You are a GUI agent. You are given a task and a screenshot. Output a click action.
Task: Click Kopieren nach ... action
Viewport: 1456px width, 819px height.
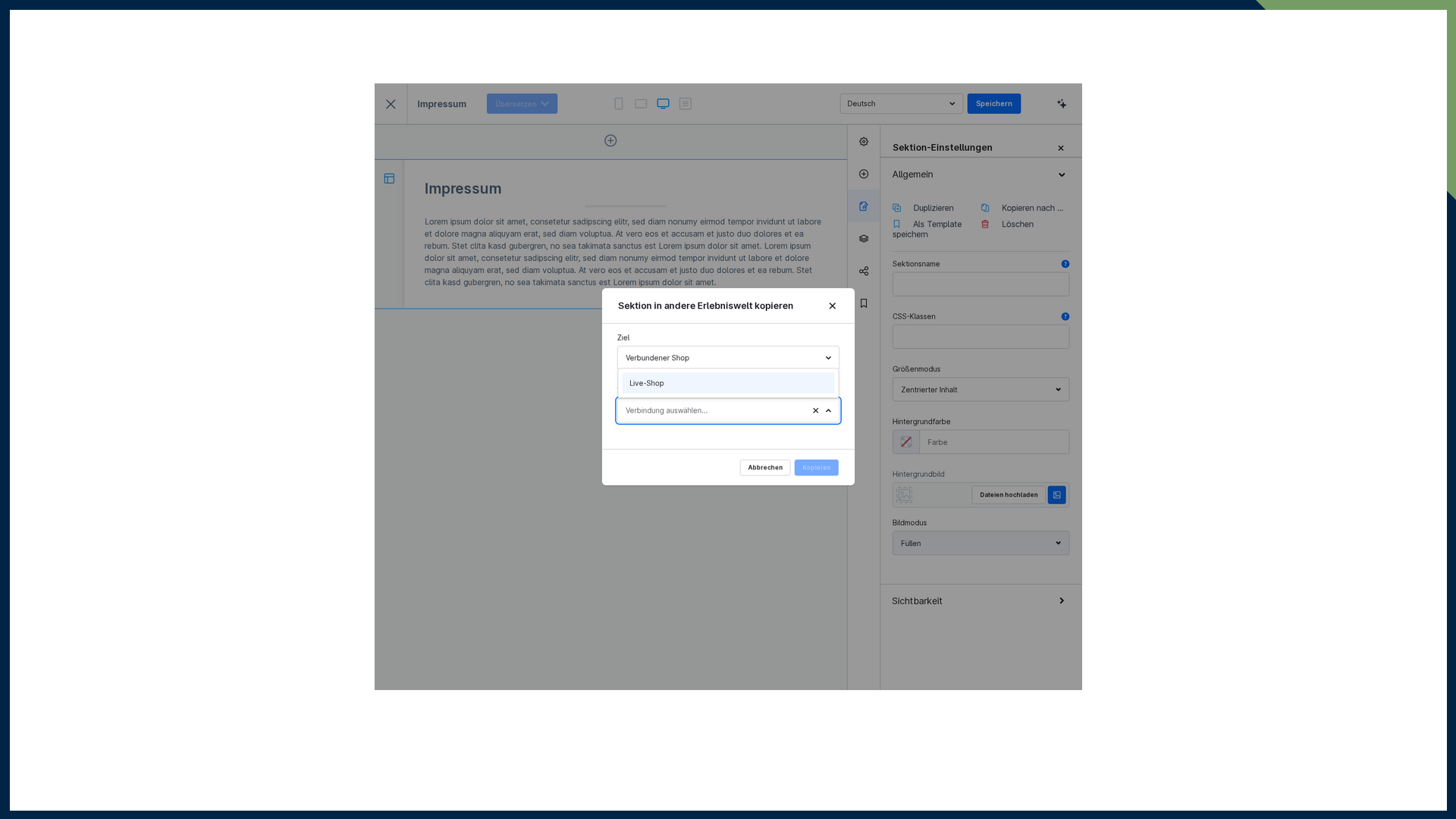click(x=1022, y=209)
